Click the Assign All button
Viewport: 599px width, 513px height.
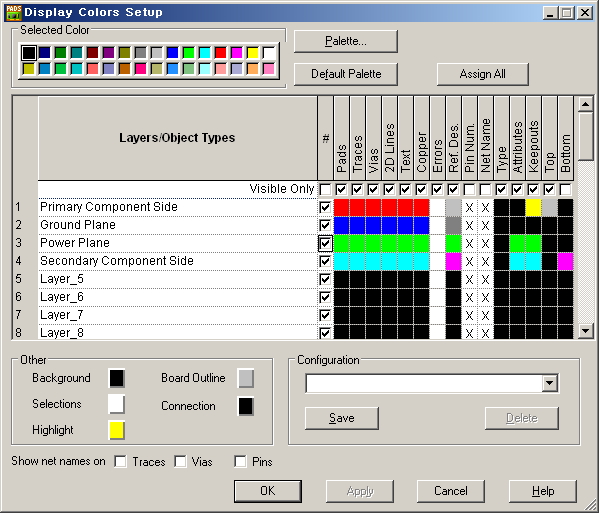(482, 74)
